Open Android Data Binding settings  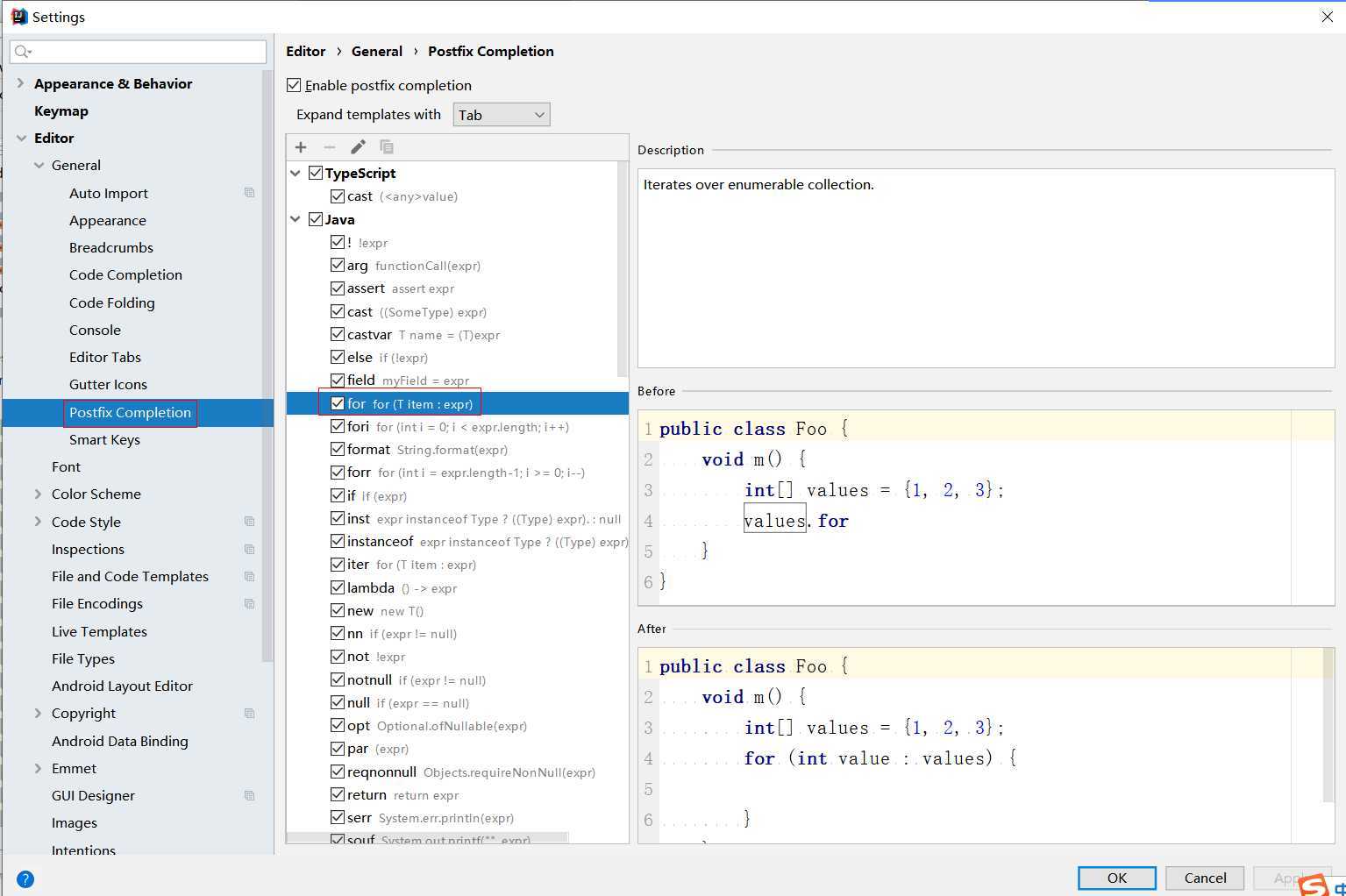120,741
